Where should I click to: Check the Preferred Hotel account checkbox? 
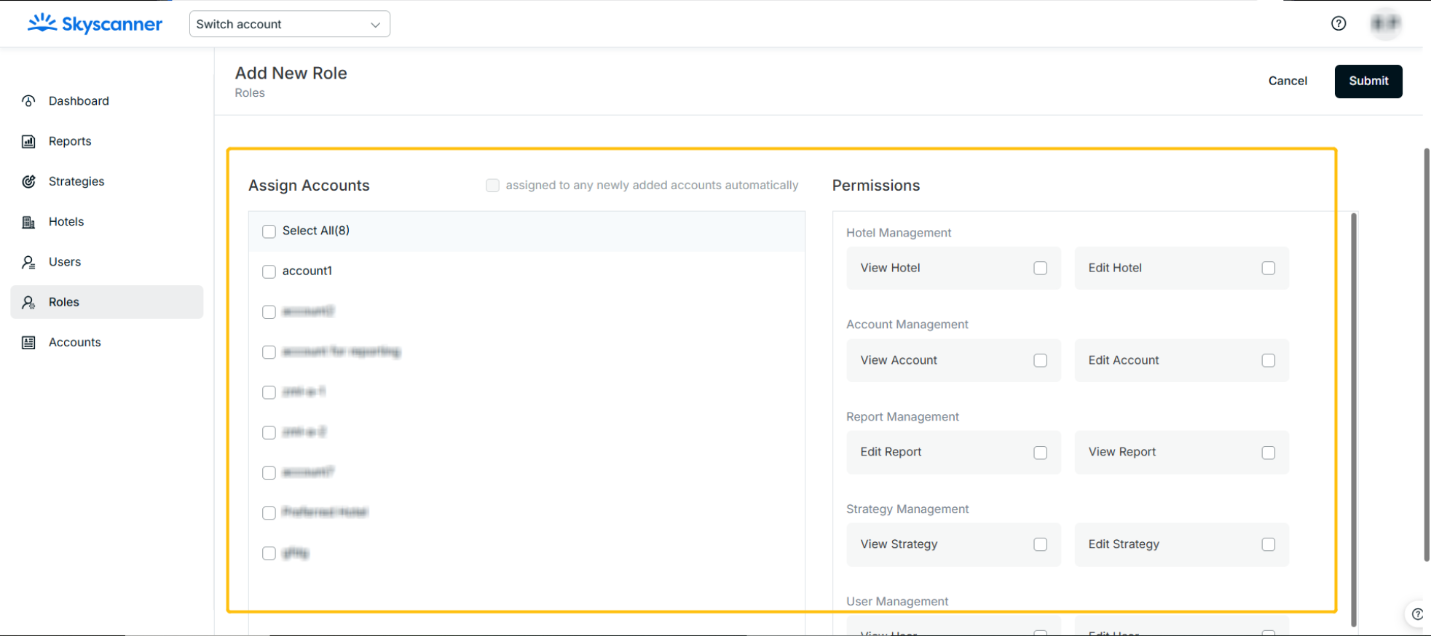[269, 513]
